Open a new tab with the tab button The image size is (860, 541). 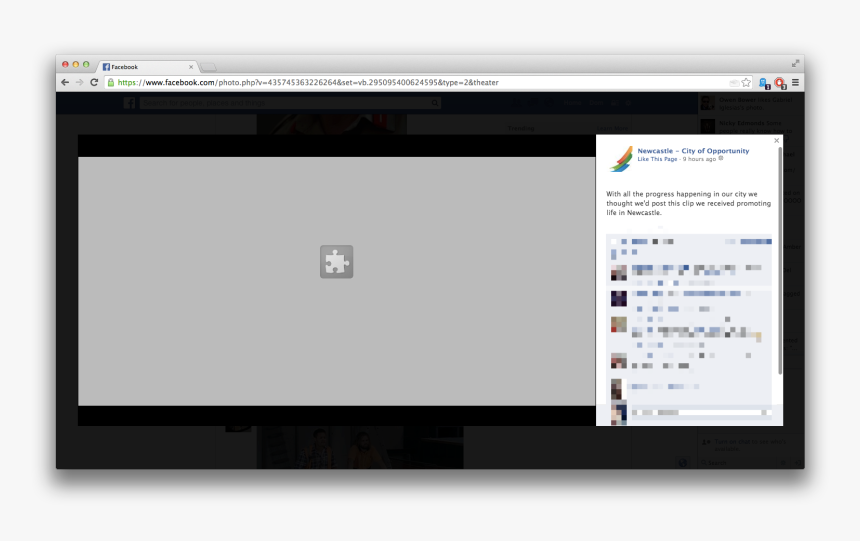208,67
